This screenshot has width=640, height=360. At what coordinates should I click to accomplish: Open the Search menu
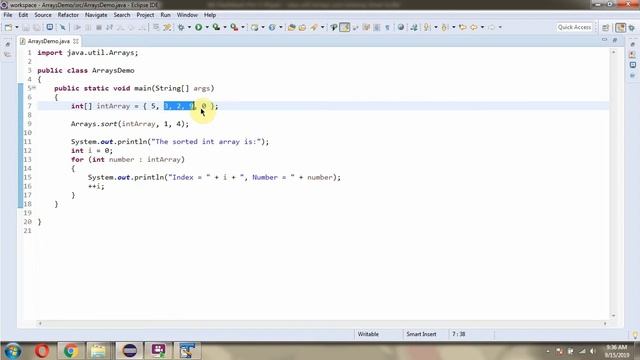(122, 15)
